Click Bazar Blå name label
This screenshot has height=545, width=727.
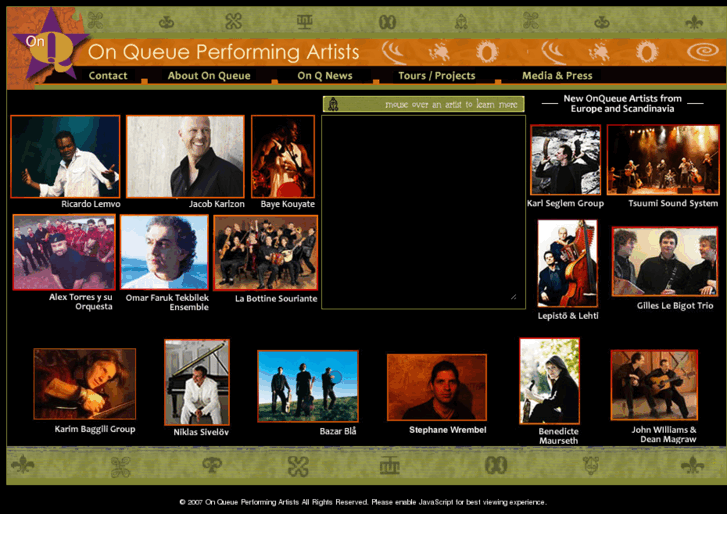(x=338, y=431)
